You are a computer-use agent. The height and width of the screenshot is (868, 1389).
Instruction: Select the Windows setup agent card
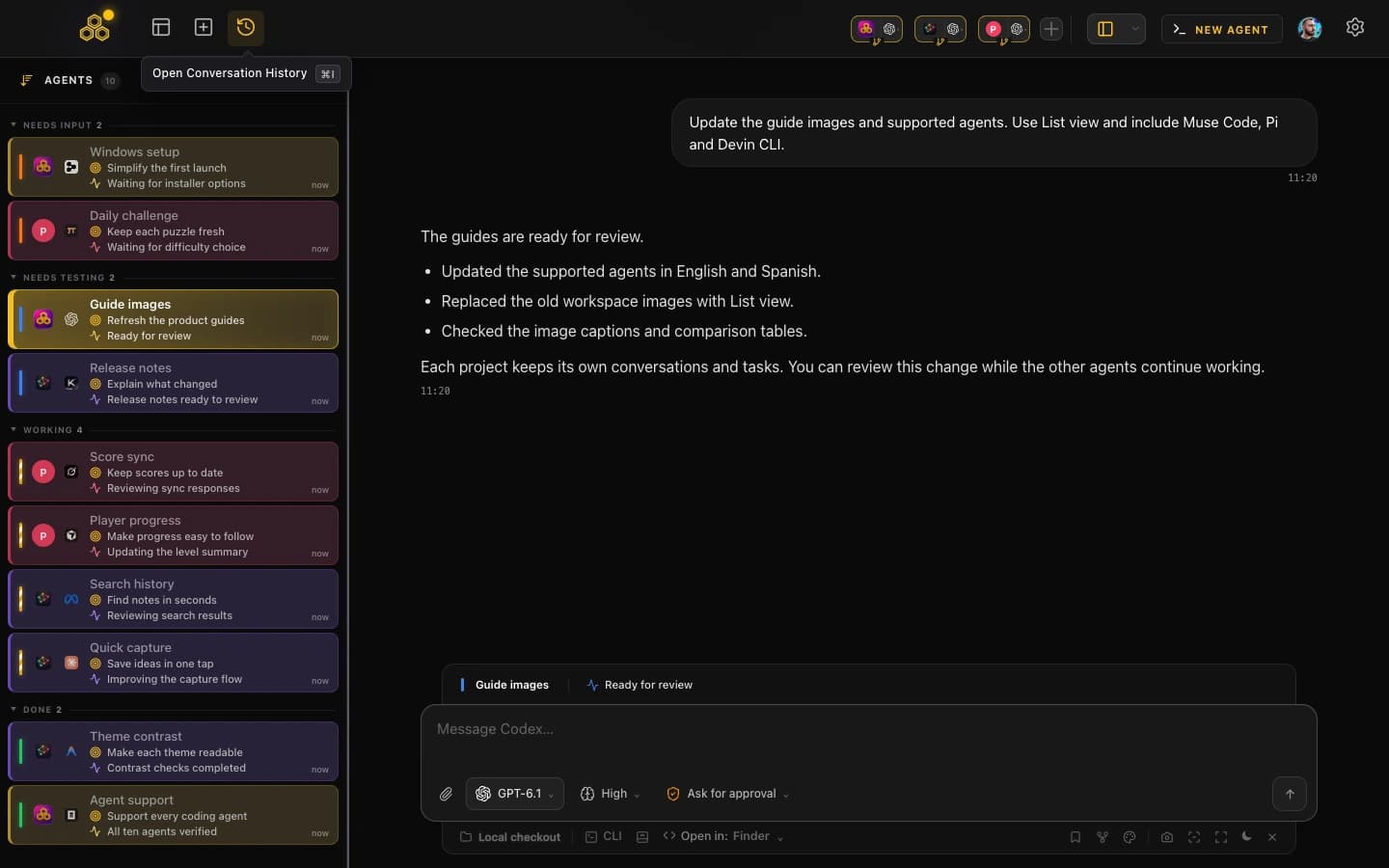(x=174, y=167)
